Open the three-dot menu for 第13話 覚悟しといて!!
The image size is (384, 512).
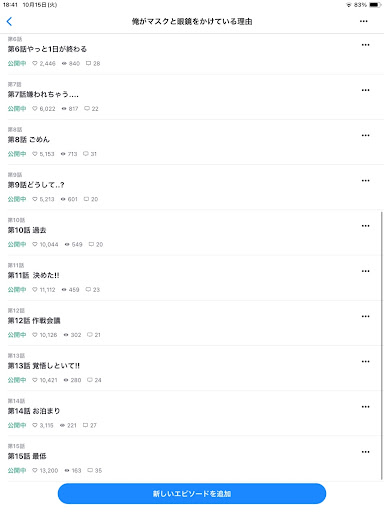click(x=365, y=362)
